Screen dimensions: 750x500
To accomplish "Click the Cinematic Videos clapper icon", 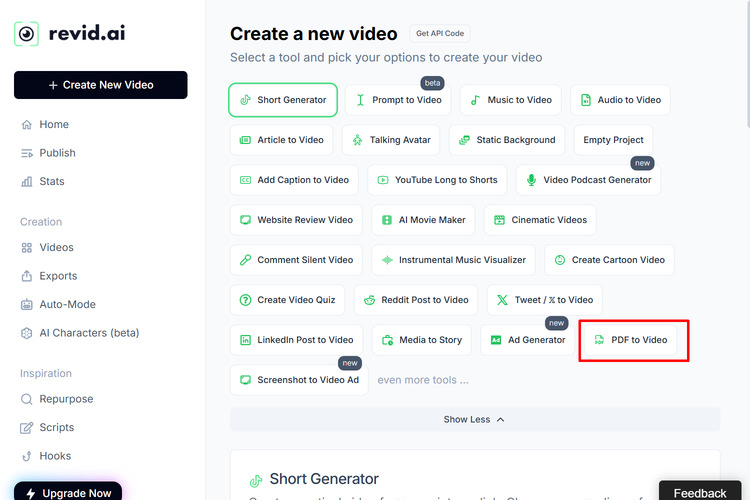I will pyautogui.click(x=499, y=220).
